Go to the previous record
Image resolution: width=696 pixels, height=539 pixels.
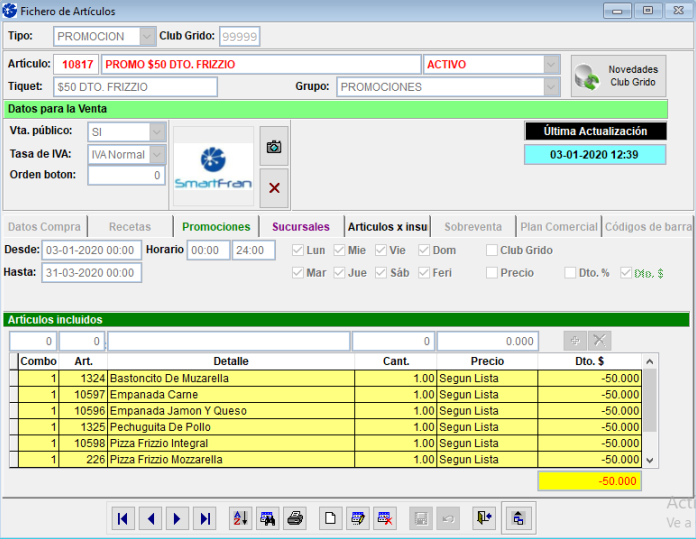[150, 518]
